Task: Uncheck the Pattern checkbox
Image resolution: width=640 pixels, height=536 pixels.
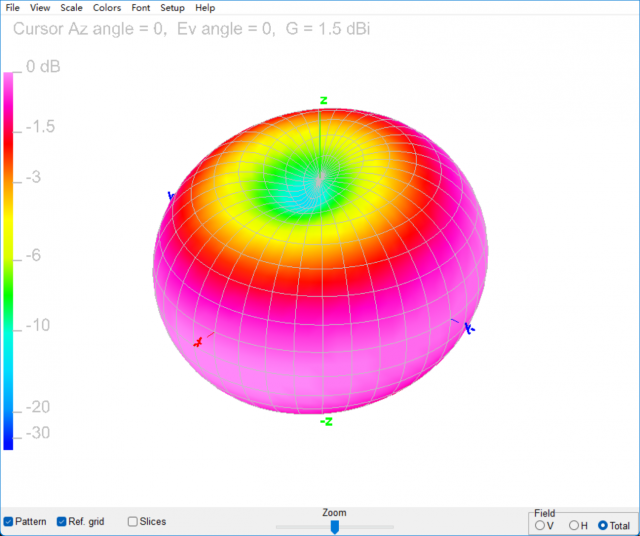Action: pyautogui.click(x=9, y=521)
